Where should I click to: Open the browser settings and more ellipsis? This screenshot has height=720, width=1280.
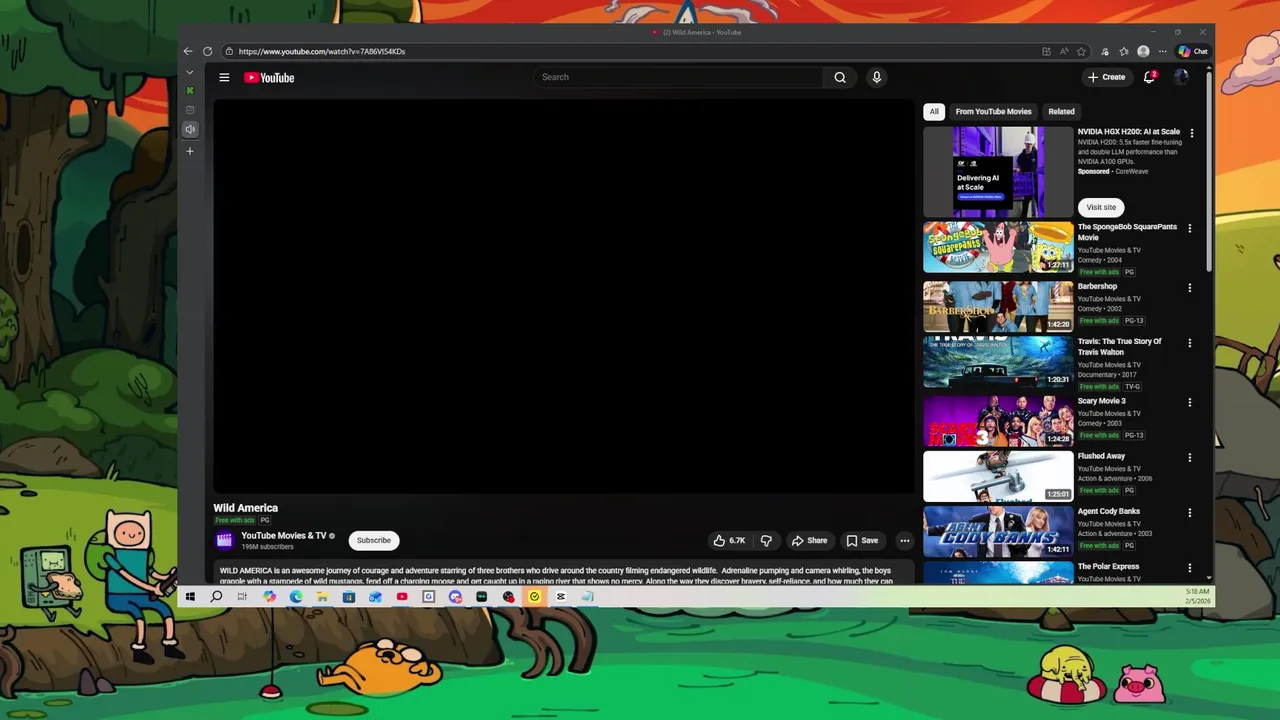[x=1162, y=51]
